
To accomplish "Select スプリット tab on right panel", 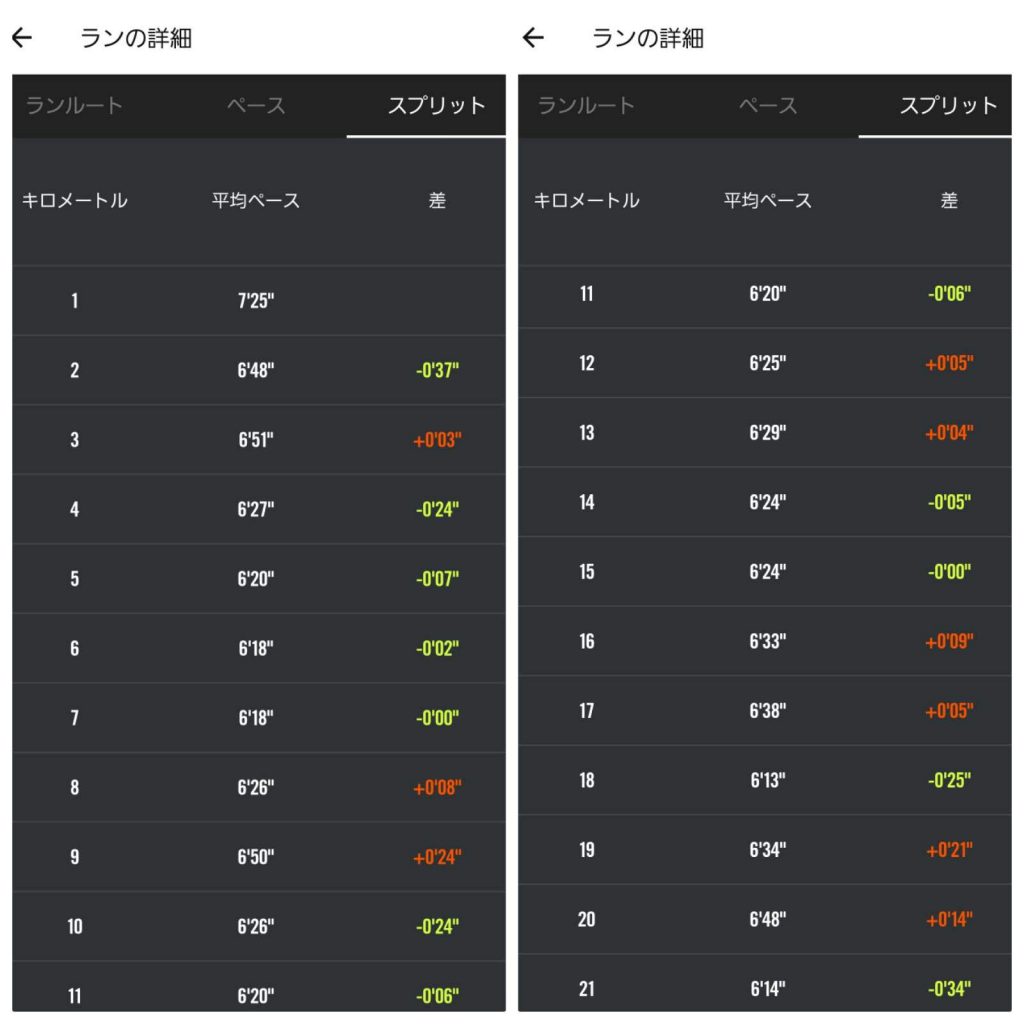I will click(948, 106).
